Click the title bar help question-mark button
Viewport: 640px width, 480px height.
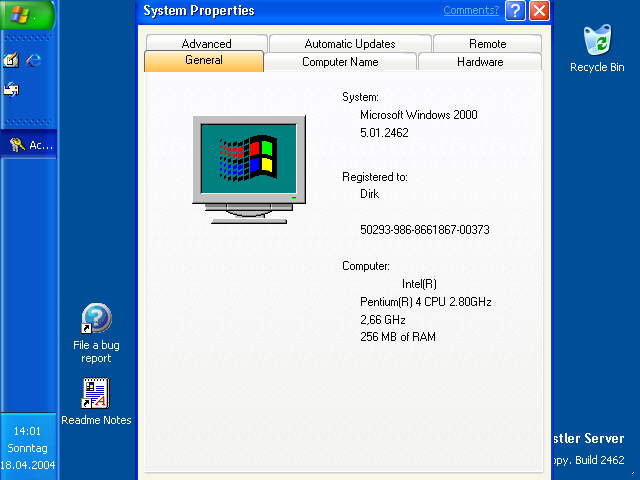515,10
